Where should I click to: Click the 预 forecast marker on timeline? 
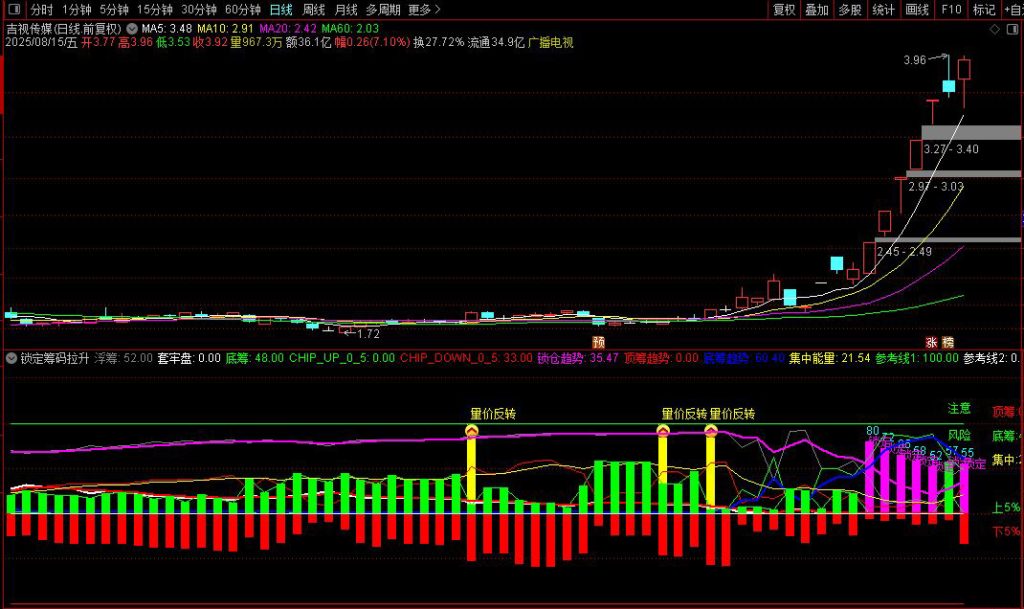pyautogui.click(x=598, y=341)
